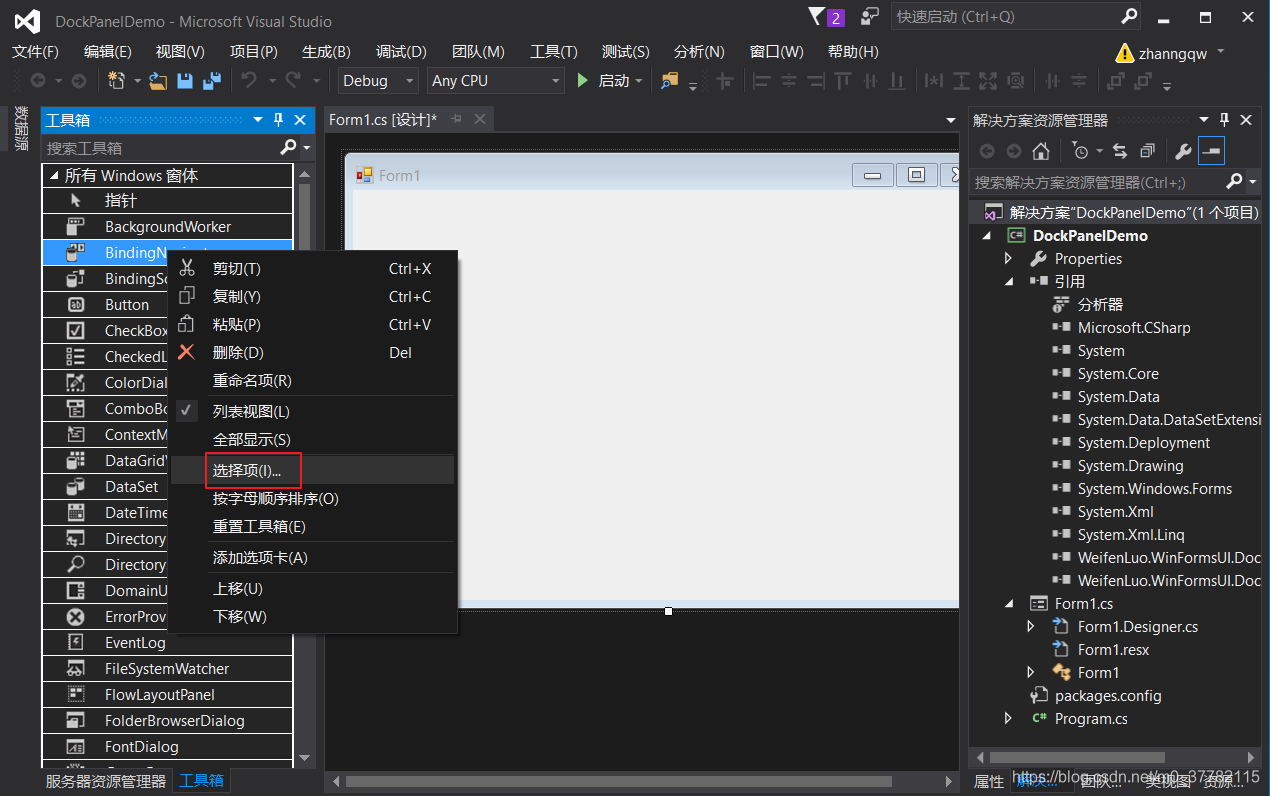The image size is (1270, 796).
Task: Click the navigate back toolbar arrow
Action: click(x=38, y=81)
